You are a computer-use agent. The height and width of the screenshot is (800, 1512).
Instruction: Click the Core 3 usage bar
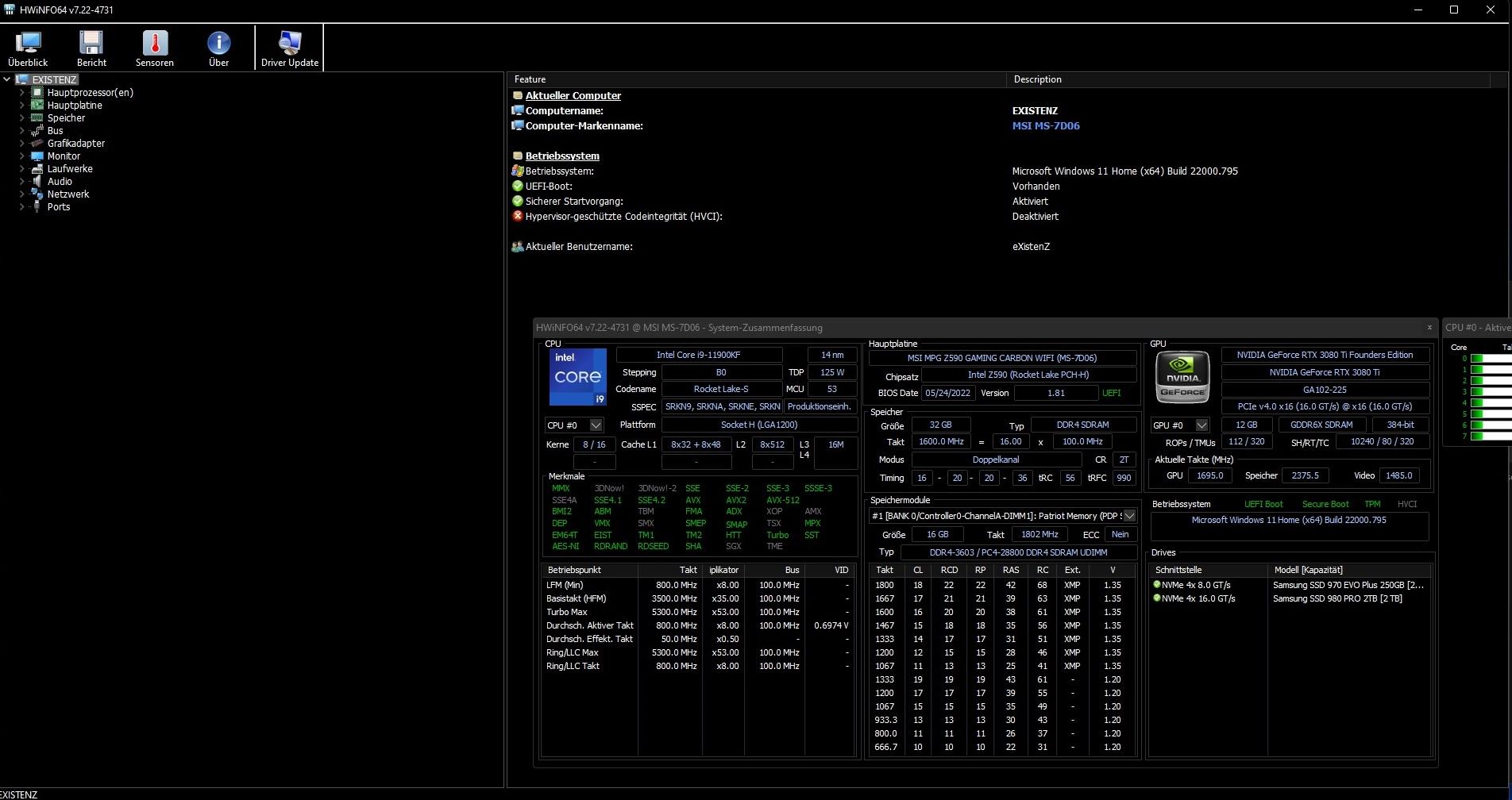coord(1491,392)
